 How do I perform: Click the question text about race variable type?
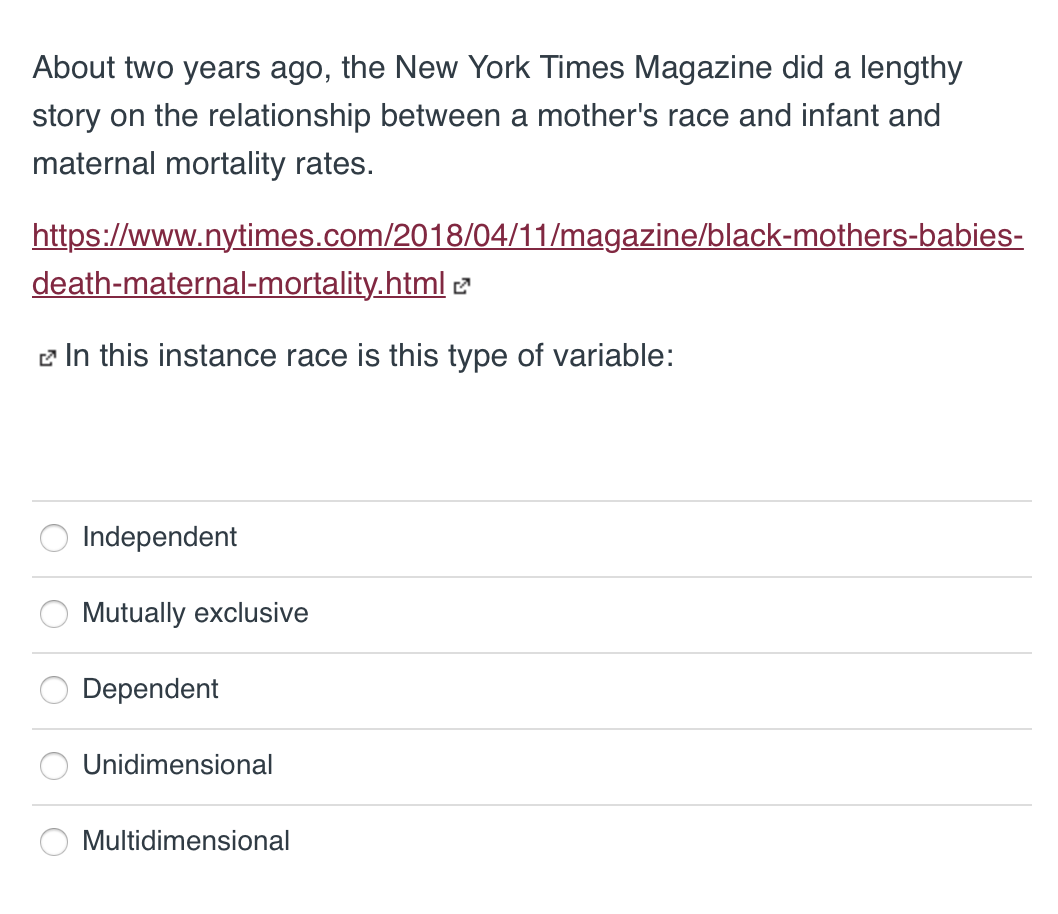point(368,356)
